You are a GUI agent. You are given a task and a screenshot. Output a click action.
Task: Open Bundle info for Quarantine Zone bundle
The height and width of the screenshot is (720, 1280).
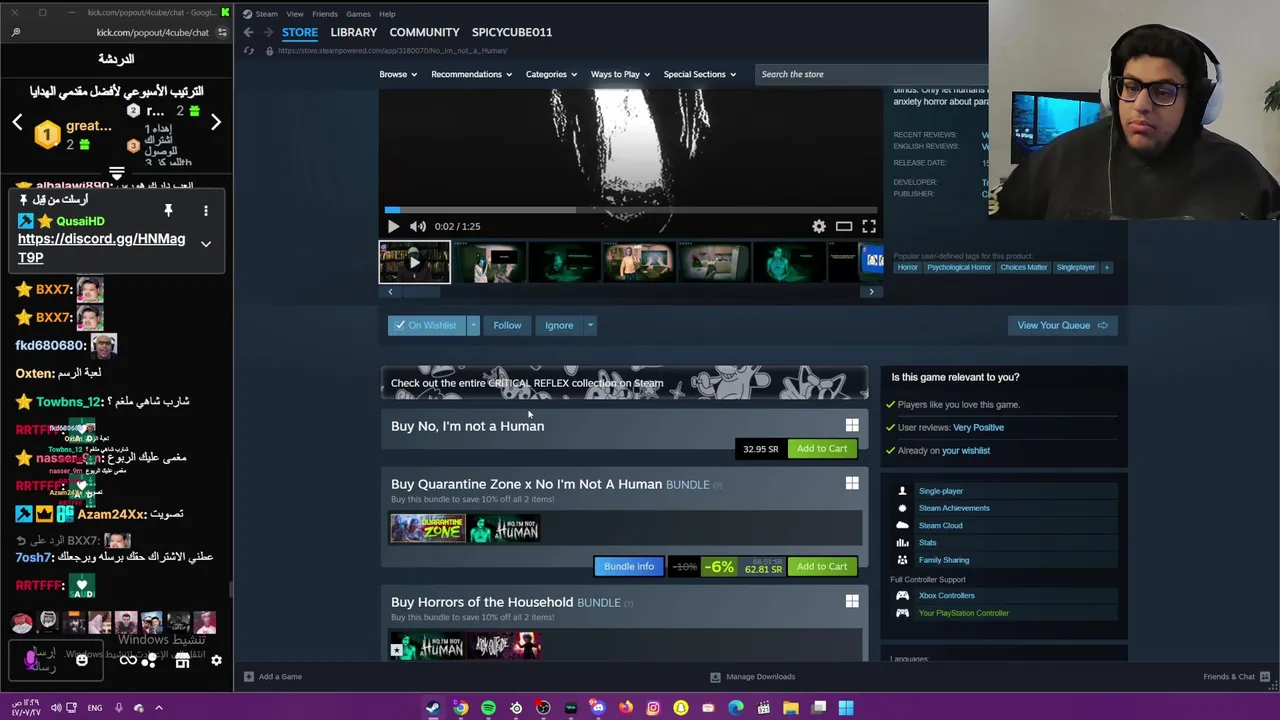pos(629,567)
